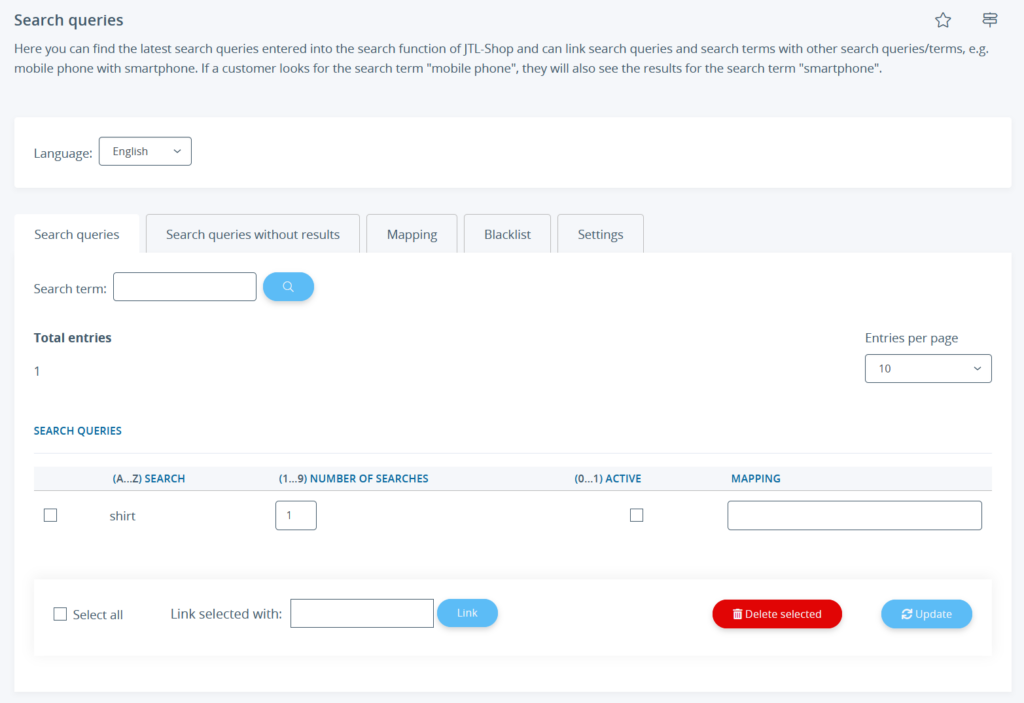Viewport: 1024px width, 703px height.
Task: Click the star icon in the page header
Action: coord(942,19)
